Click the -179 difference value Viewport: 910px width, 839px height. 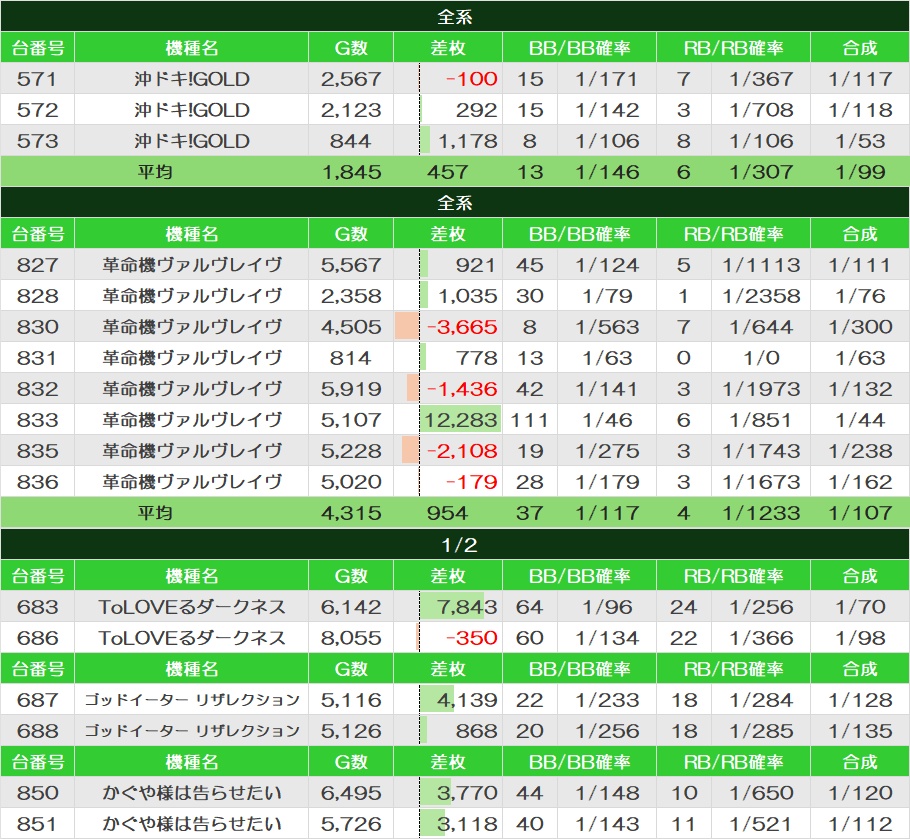(471, 482)
